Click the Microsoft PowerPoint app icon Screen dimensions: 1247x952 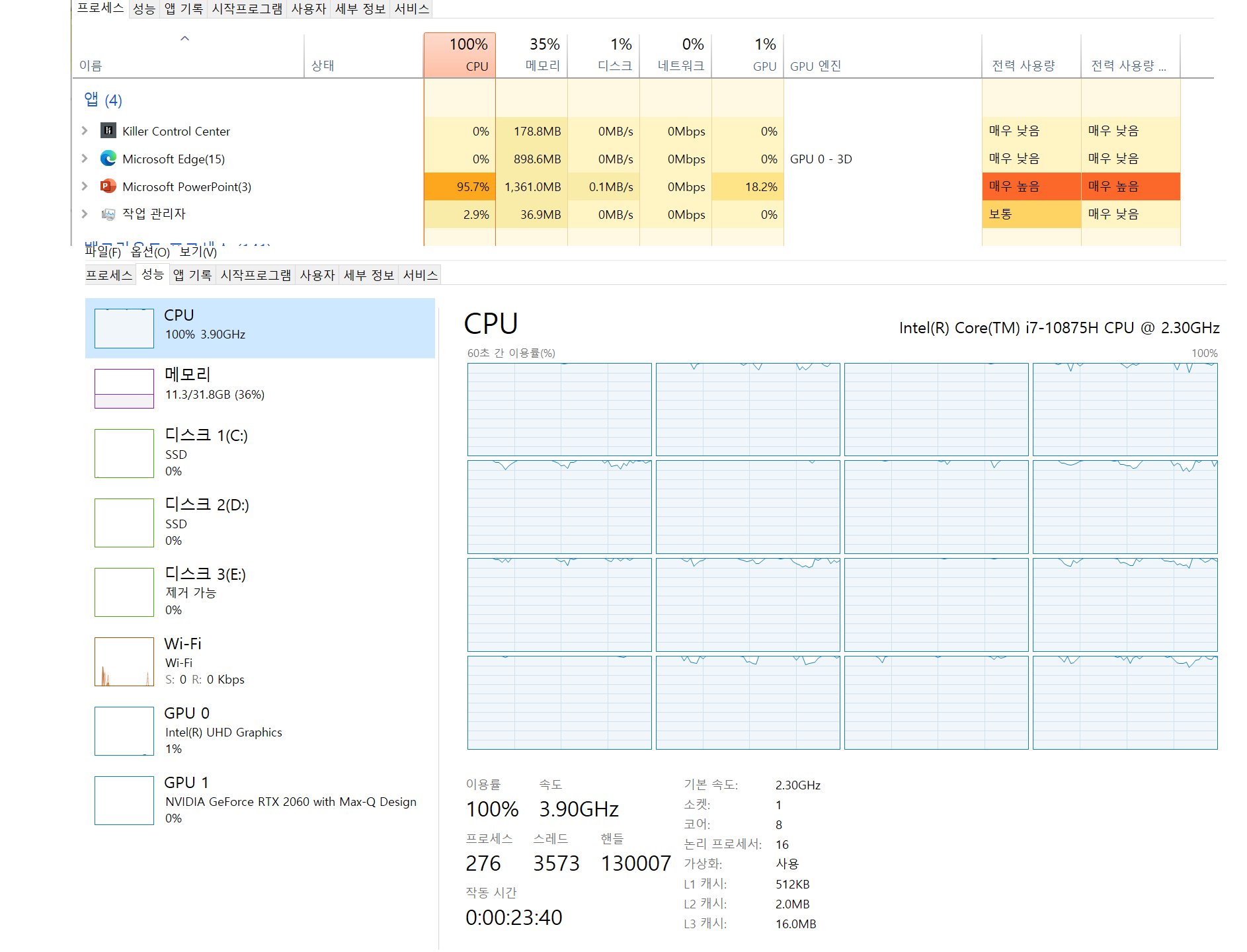pos(108,186)
